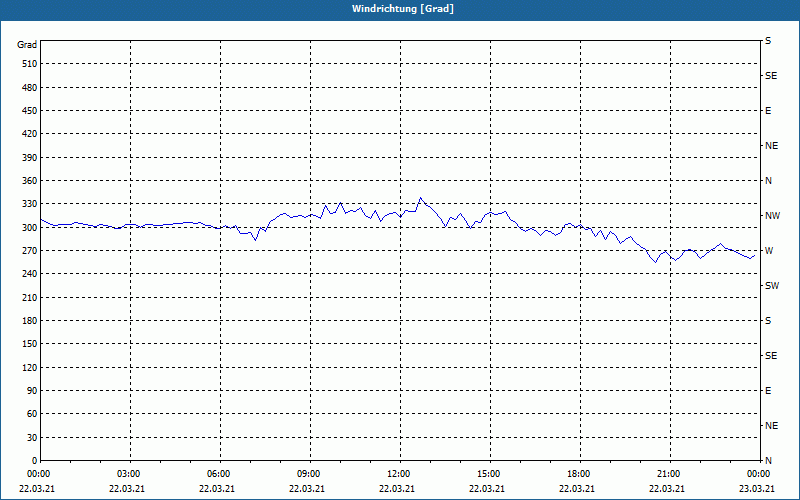Select the 21:00 time axis label
Viewport: 800px width, 500px height.
pyautogui.click(x=668, y=474)
